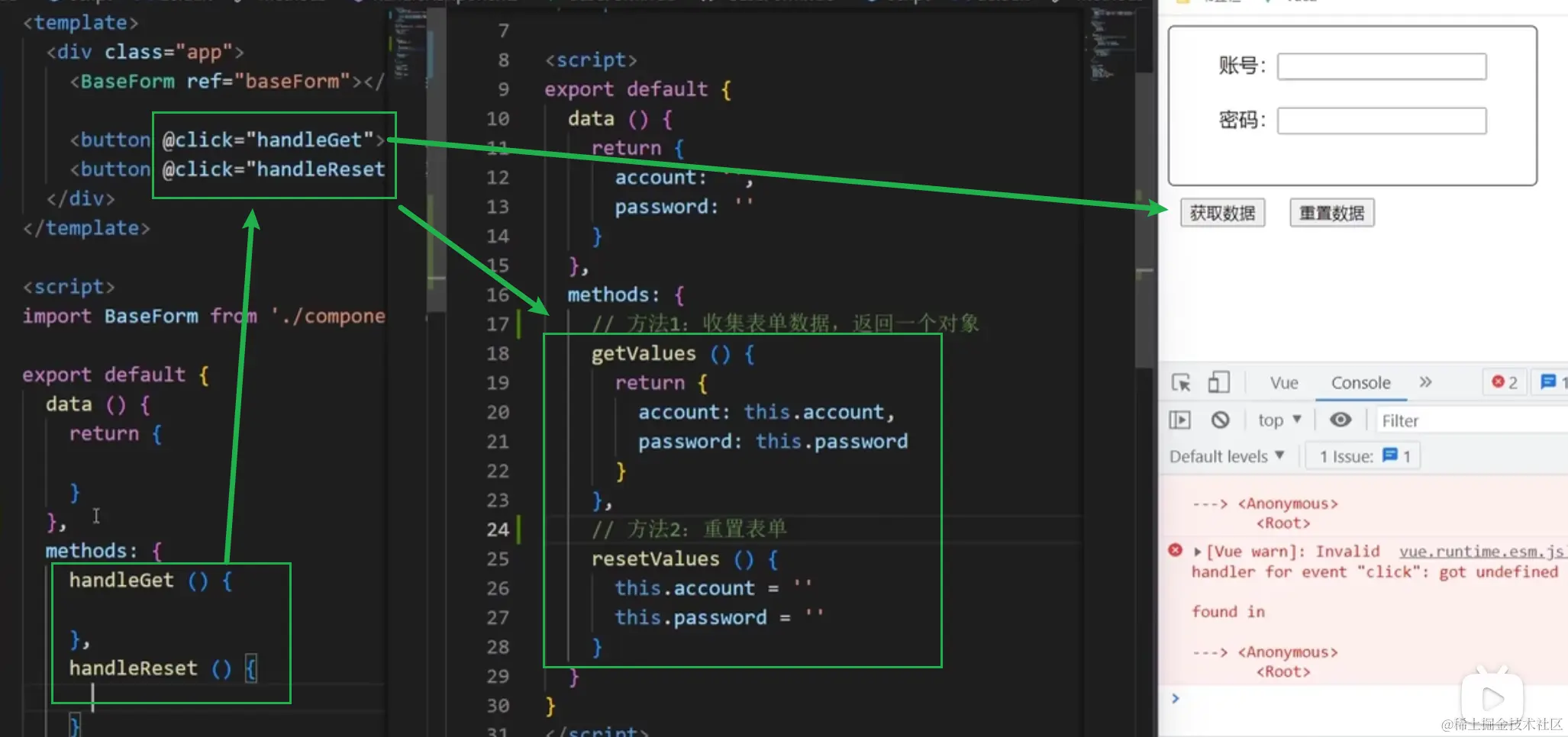
Task: Click 'methods: {' on line 16
Action: (626, 294)
